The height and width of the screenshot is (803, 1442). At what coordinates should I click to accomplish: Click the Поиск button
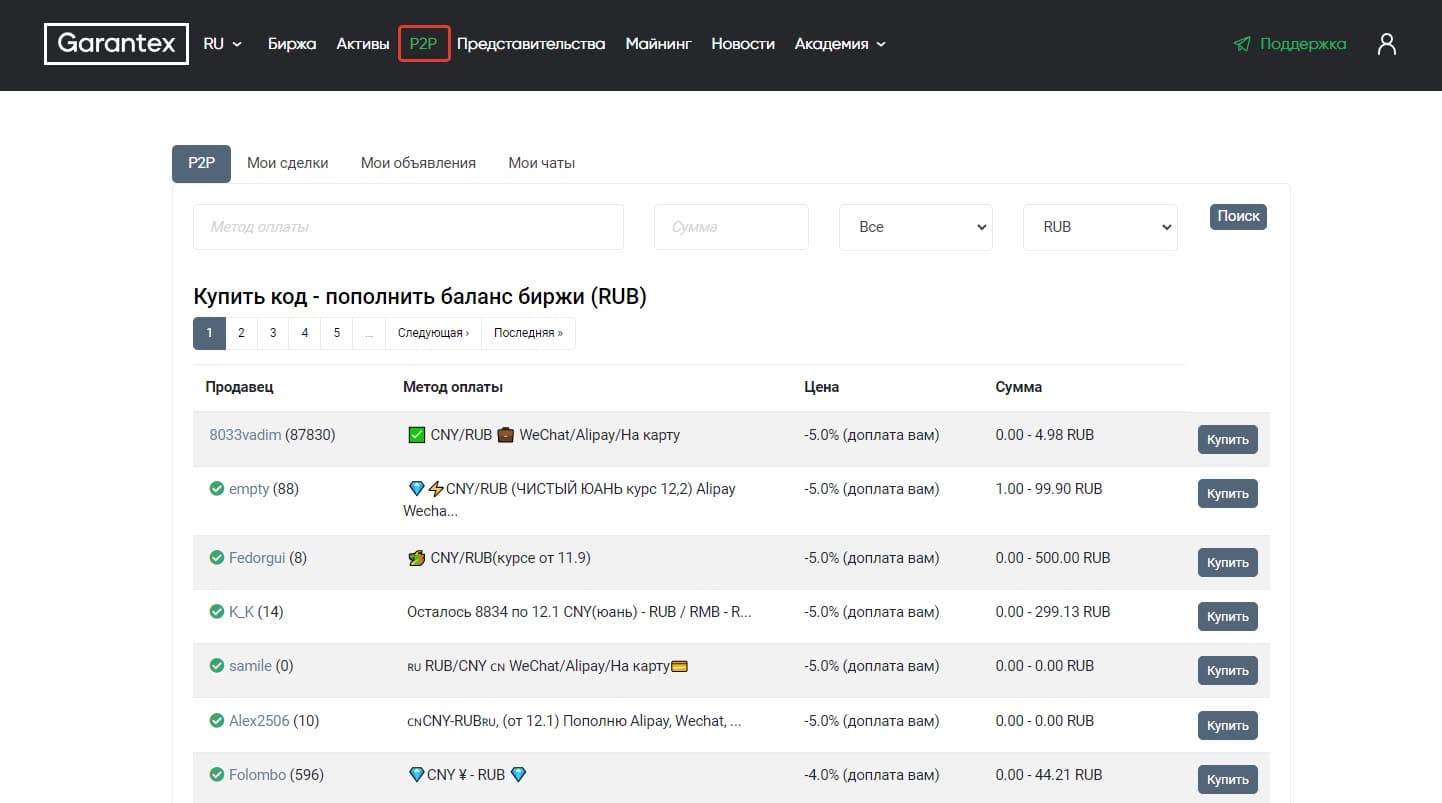click(x=1238, y=217)
